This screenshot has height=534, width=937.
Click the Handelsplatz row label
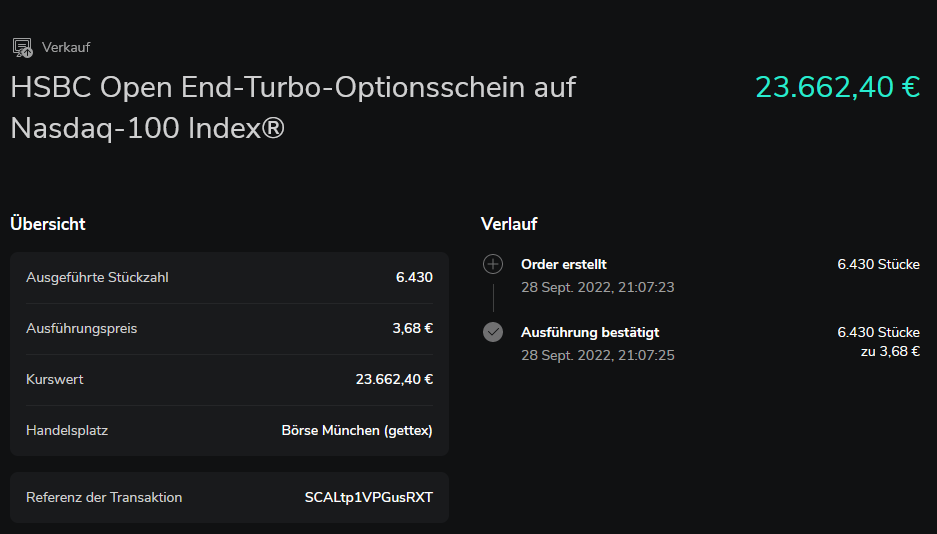[67, 430]
